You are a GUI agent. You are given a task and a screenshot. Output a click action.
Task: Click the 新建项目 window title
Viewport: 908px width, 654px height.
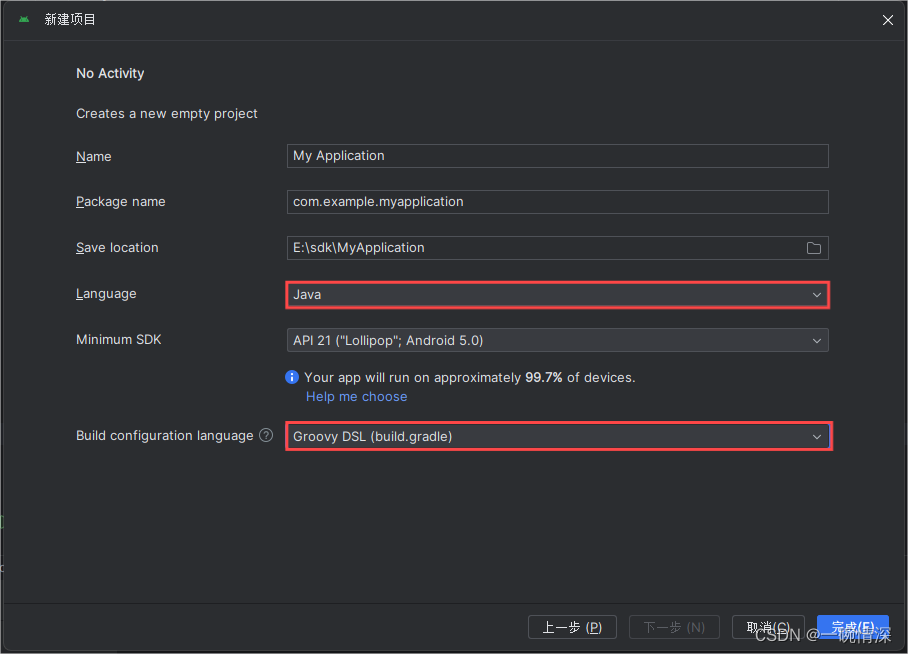point(70,20)
